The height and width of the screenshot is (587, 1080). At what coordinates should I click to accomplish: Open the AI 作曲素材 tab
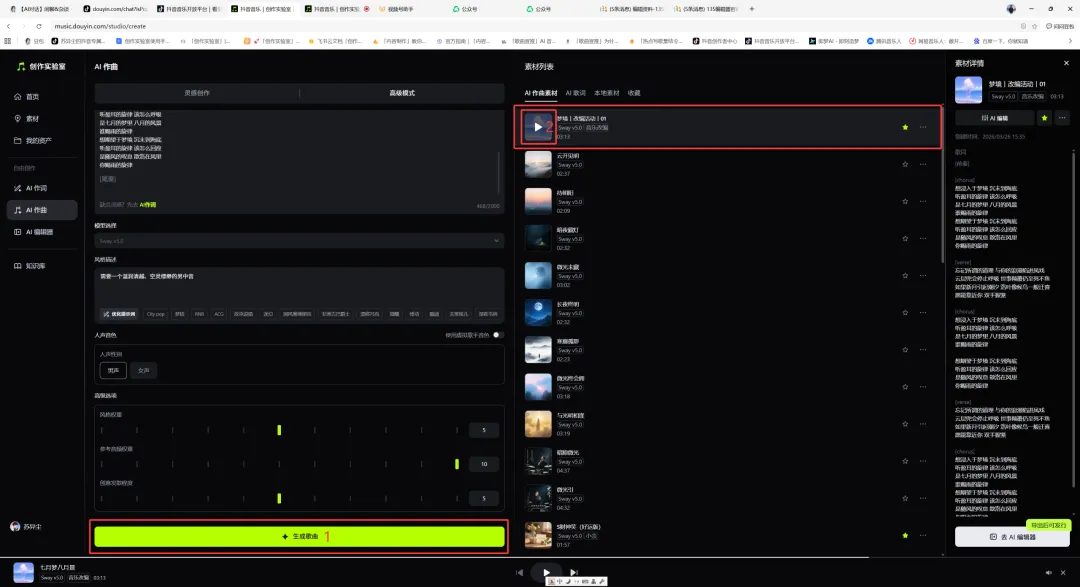pyautogui.click(x=541, y=93)
